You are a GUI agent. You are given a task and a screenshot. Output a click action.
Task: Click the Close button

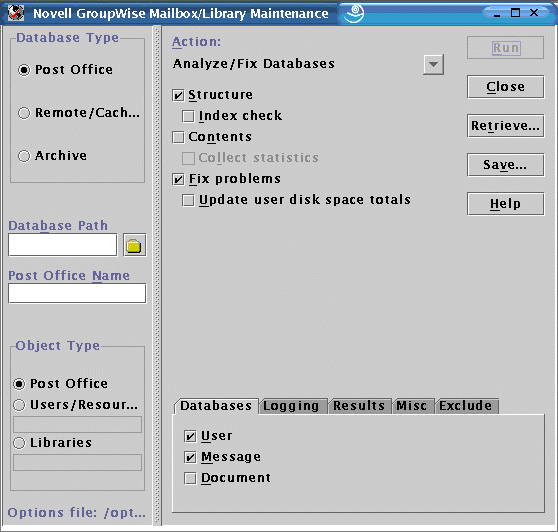pyautogui.click(x=505, y=87)
